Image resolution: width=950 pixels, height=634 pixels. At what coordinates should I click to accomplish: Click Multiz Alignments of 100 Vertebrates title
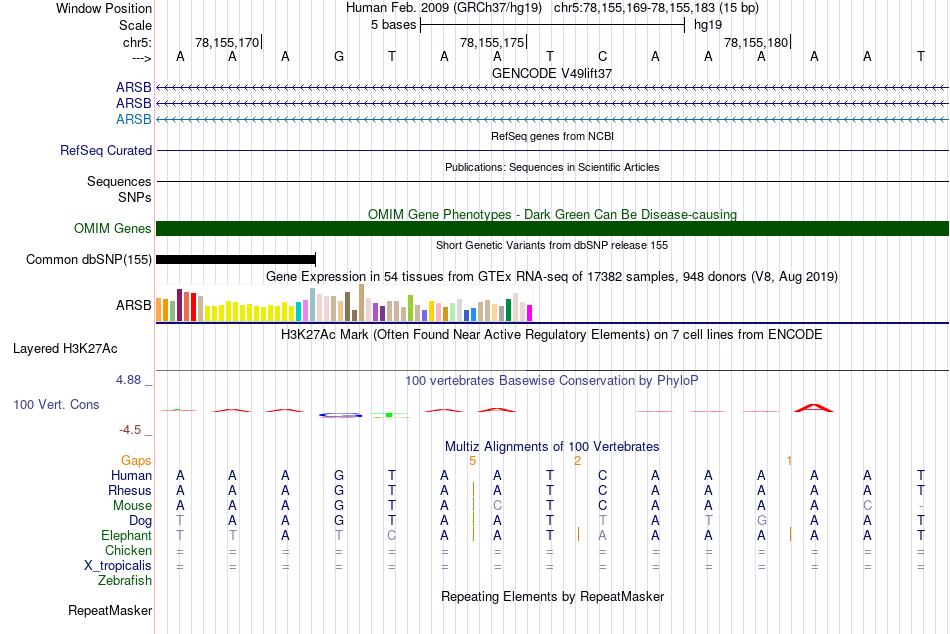(x=552, y=447)
